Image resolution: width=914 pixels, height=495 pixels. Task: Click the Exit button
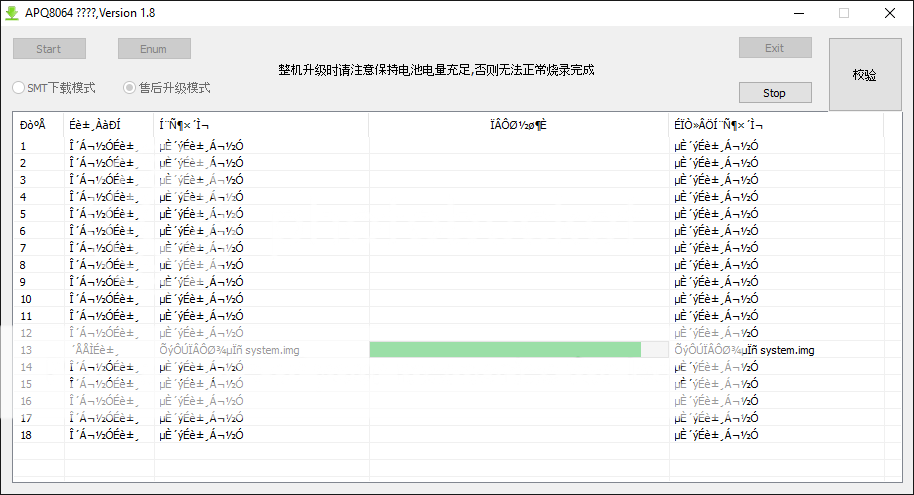774,48
